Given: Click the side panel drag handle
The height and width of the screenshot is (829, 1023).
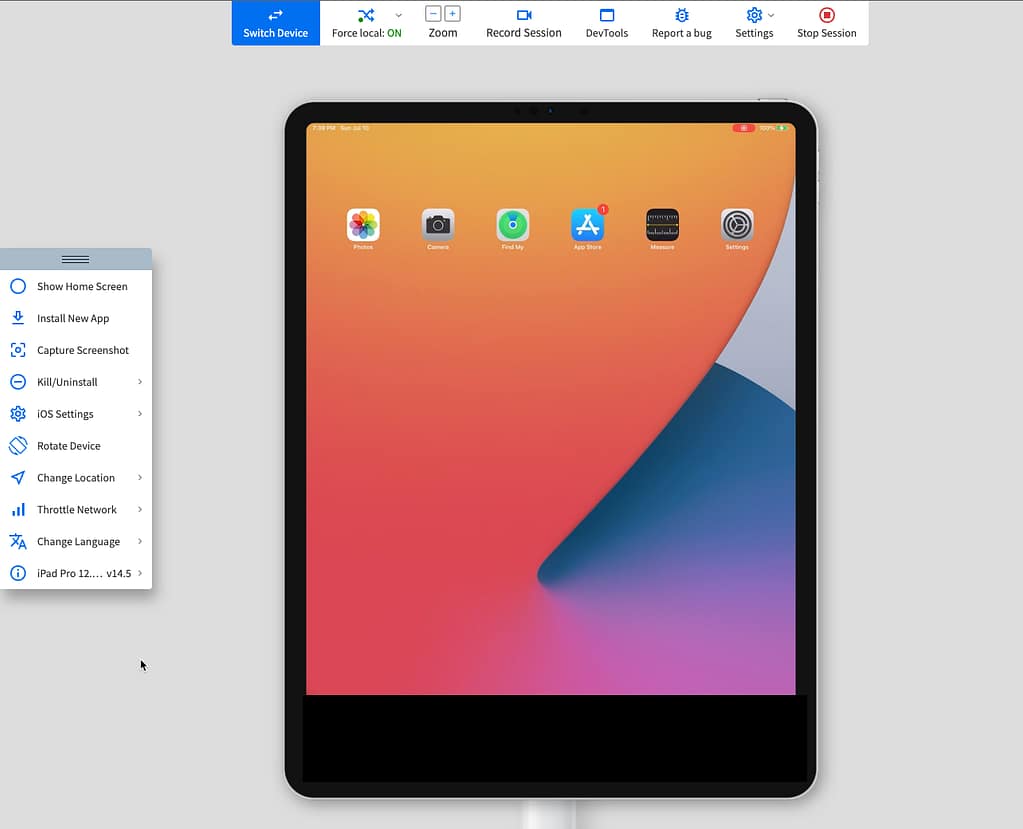Looking at the screenshot, I should pos(75,259).
